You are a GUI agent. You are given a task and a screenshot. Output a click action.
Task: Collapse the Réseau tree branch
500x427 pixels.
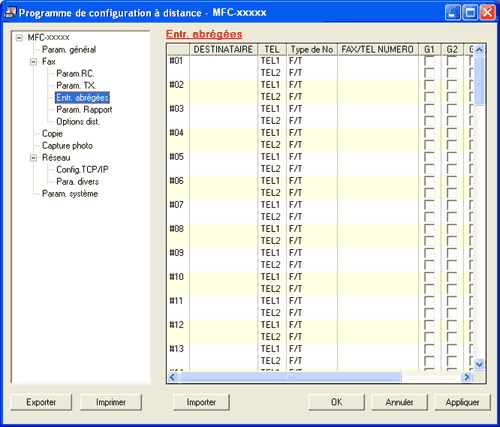pos(33,158)
